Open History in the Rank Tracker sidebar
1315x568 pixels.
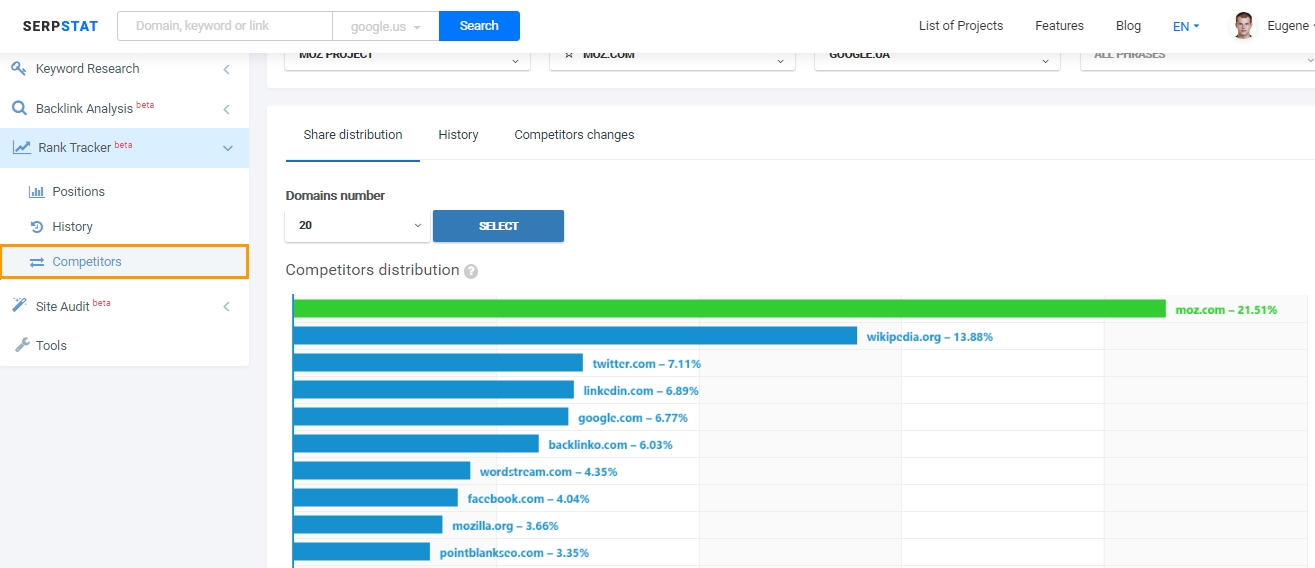[x=72, y=226]
